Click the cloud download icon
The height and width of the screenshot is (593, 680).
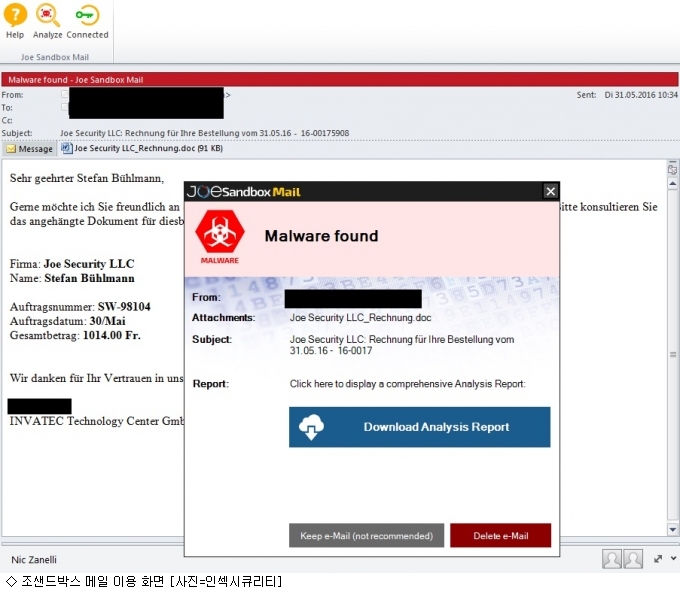311,427
